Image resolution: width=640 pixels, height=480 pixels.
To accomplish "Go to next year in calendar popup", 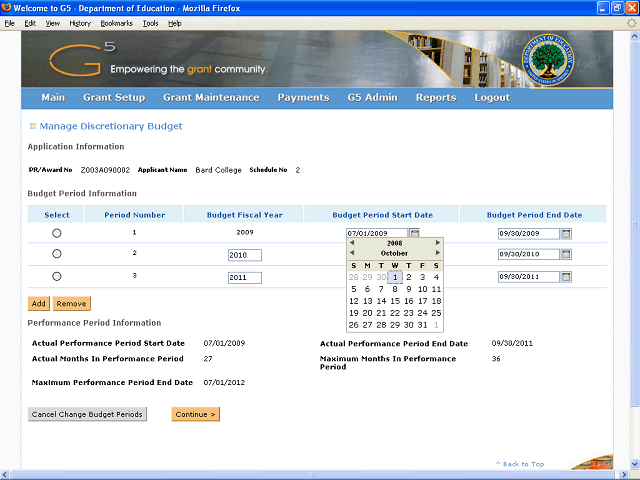I will point(437,242).
